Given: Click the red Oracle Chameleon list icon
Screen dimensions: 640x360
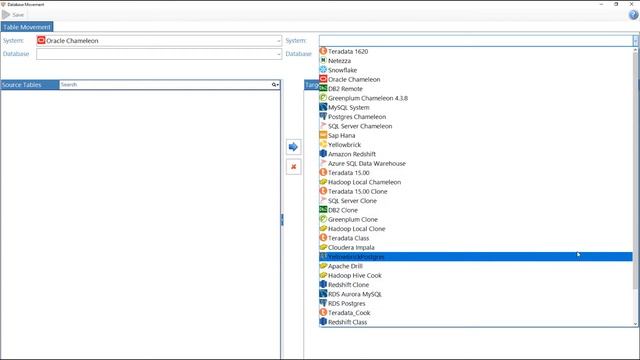Looking at the screenshot, I should [323, 79].
